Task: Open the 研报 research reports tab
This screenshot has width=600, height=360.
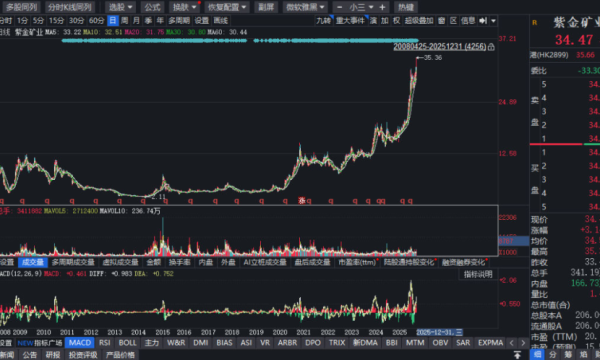Action: 53,355
